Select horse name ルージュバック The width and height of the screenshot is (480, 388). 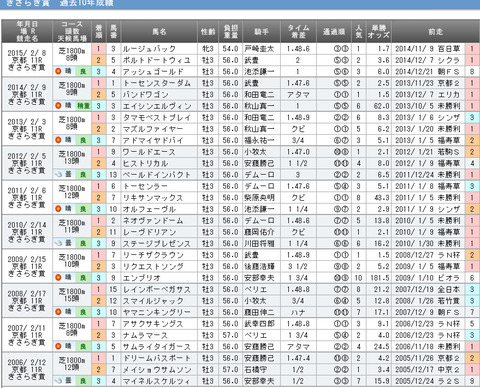pos(149,49)
